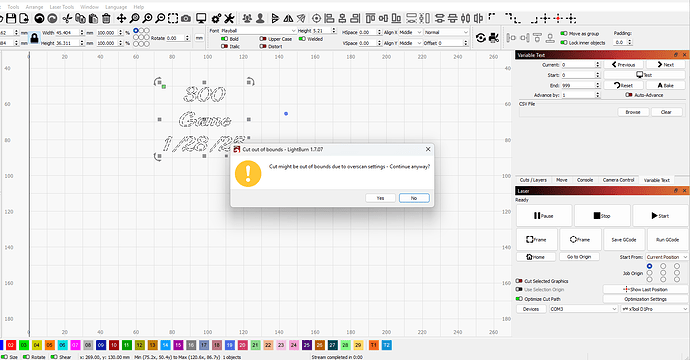Viewport: 690px width, 360px height.
Task: Toggle the Bold text switch
Action: click(224, 39)
